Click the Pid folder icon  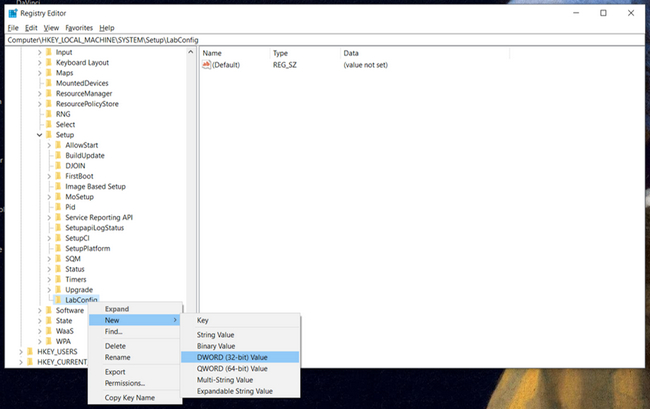[58, 207]
